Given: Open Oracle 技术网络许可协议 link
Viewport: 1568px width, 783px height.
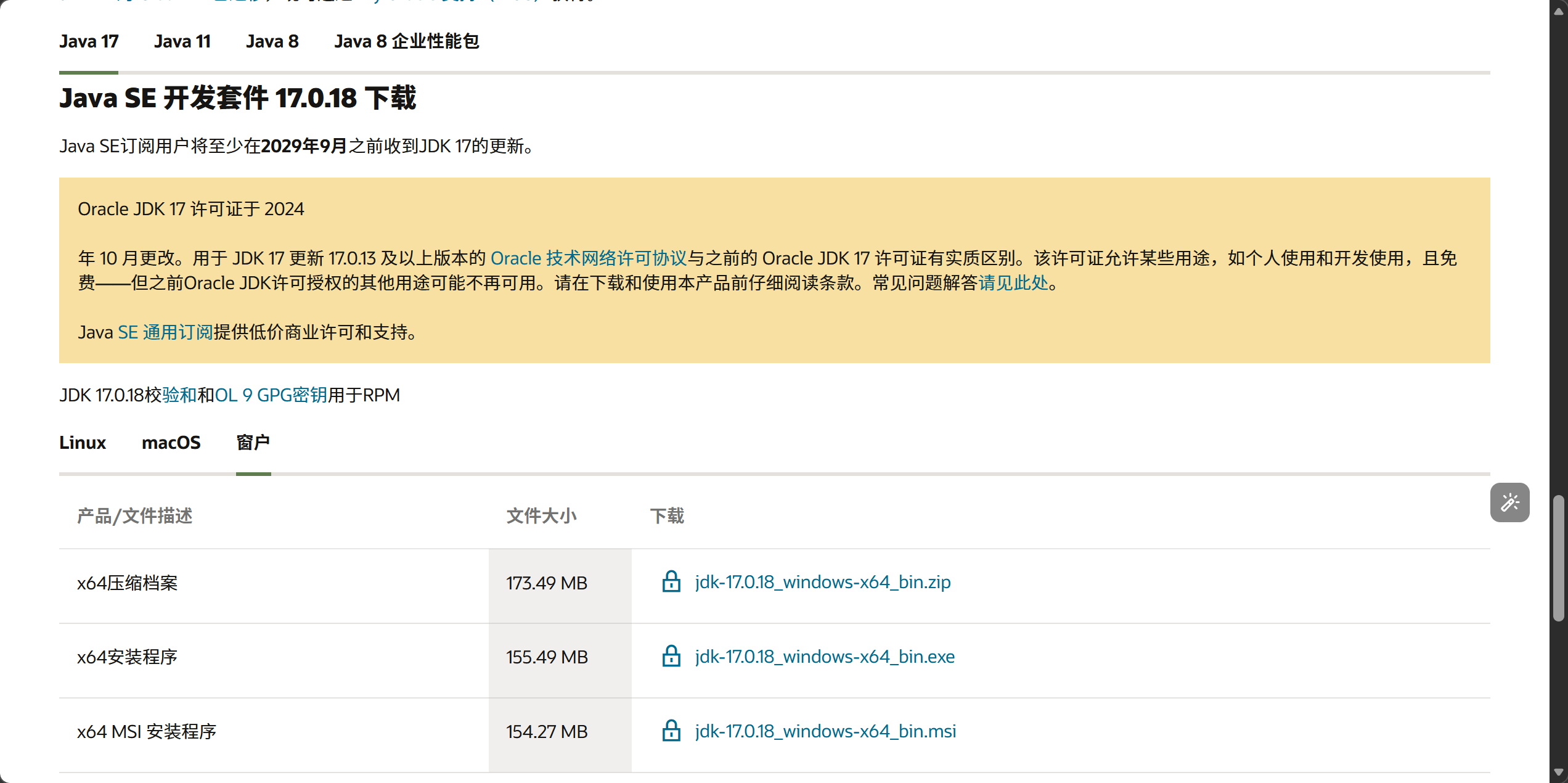Looking at the screenshot, I should 588,258.
